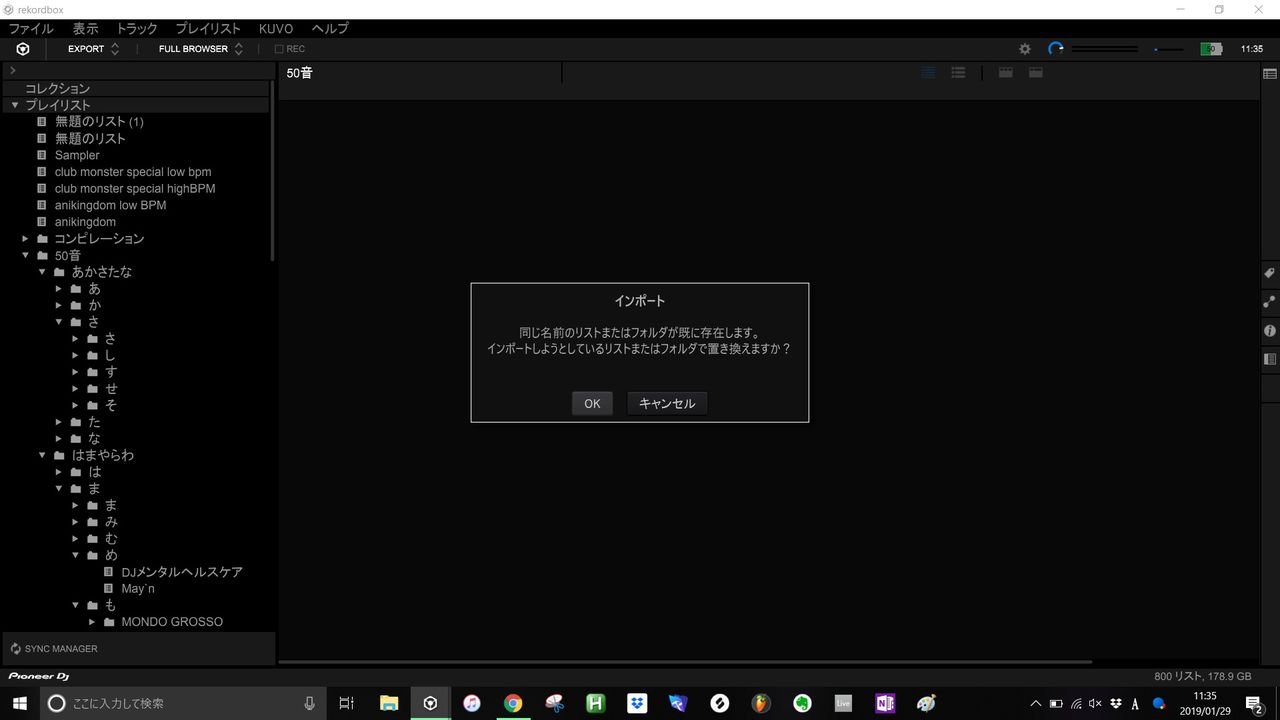Open the related tracks panel icon
The width and height of the screenshot is (1280, 720).
pos(1270,301)
